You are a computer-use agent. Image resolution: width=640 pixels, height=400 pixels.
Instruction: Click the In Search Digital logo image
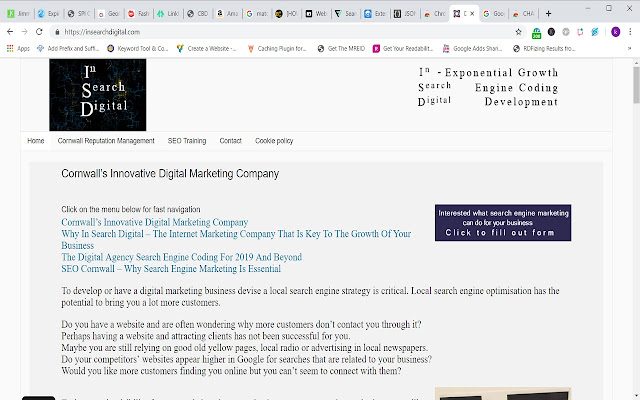pyautogui.click(x=98, y=95)
